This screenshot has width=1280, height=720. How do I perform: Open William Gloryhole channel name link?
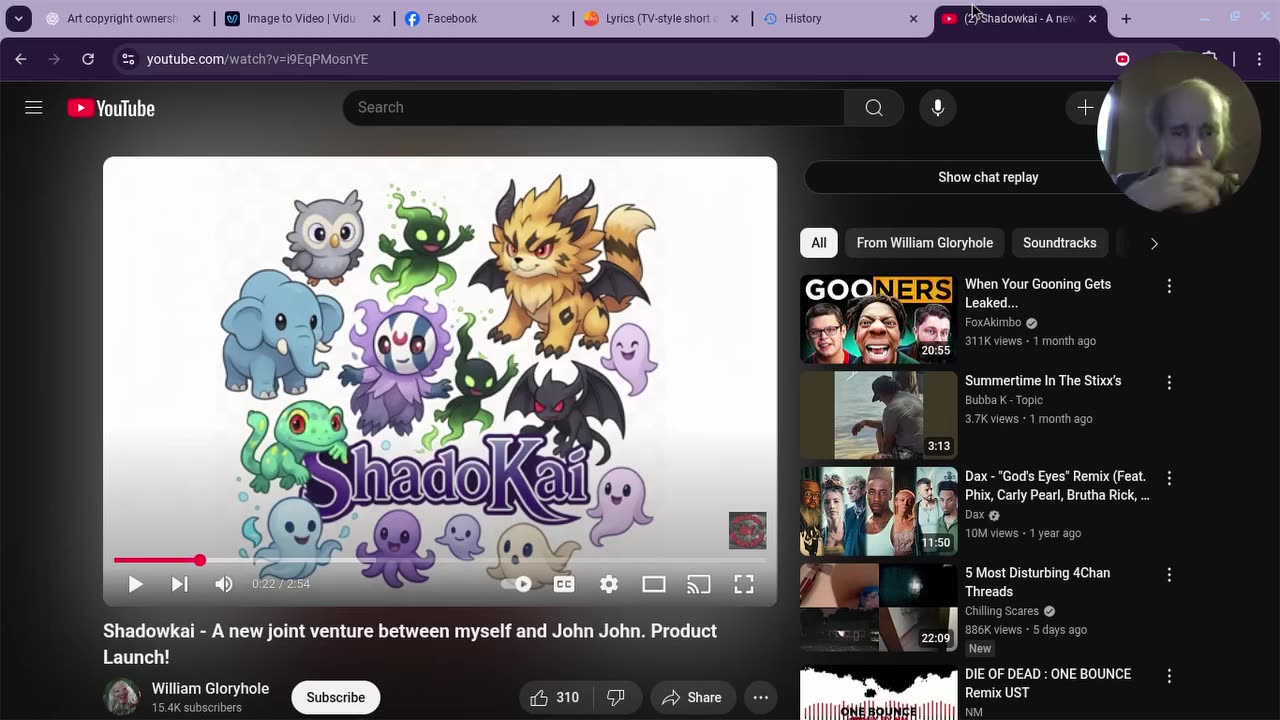[x=210, y=689]
